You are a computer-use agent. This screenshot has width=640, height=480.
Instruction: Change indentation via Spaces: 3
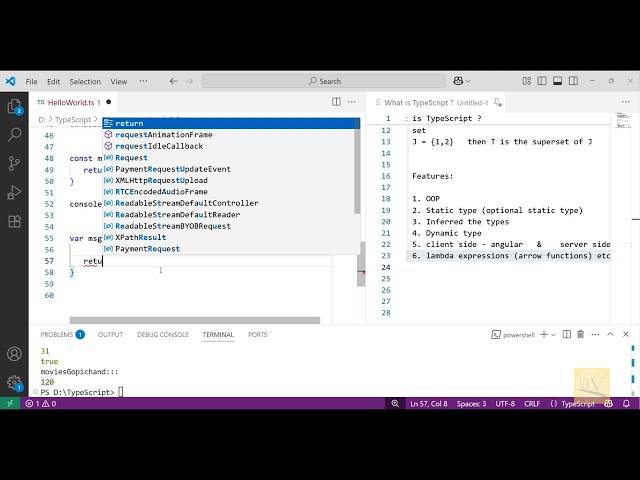471,404
